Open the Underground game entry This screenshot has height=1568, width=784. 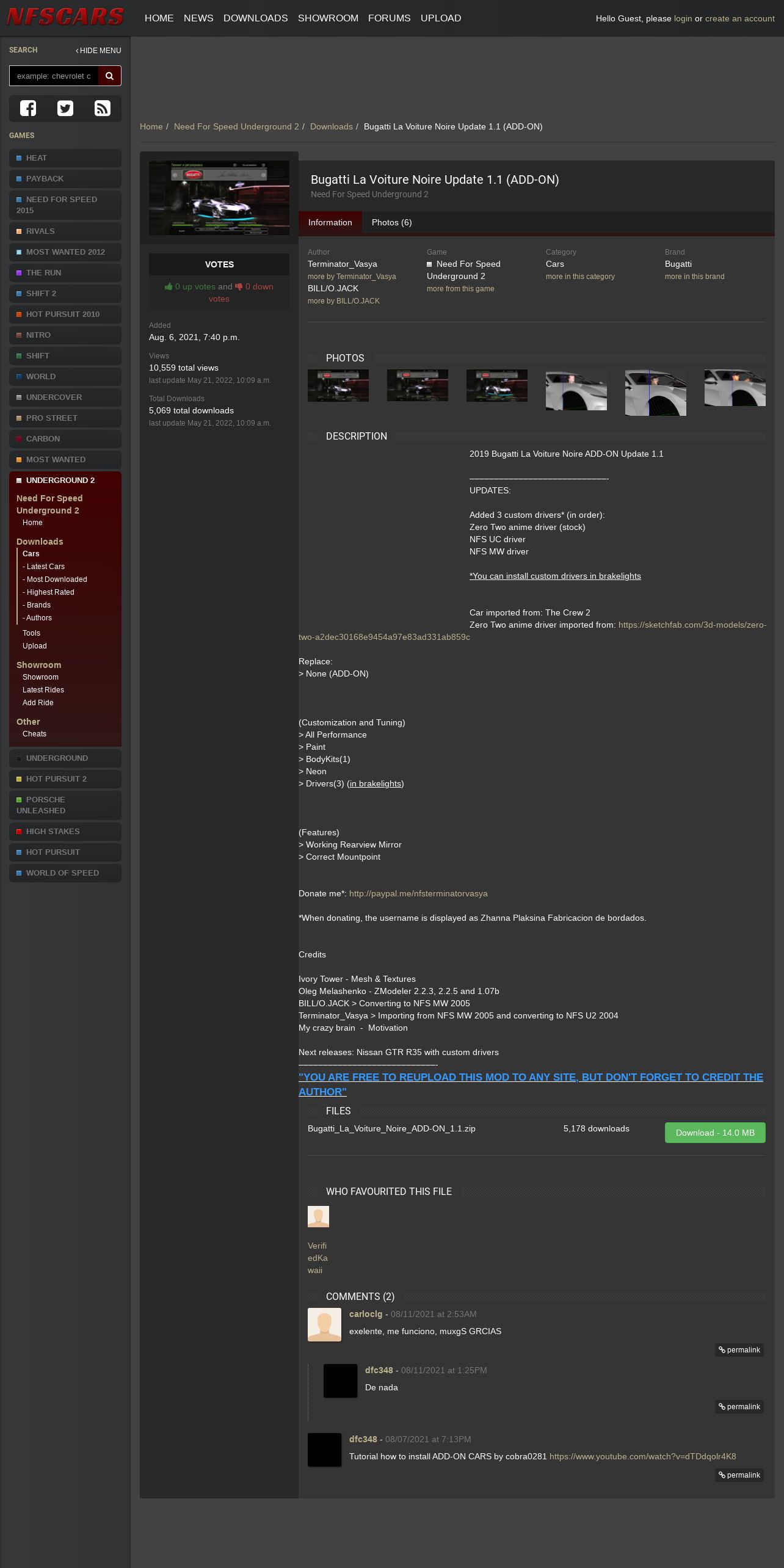(65, 758)
